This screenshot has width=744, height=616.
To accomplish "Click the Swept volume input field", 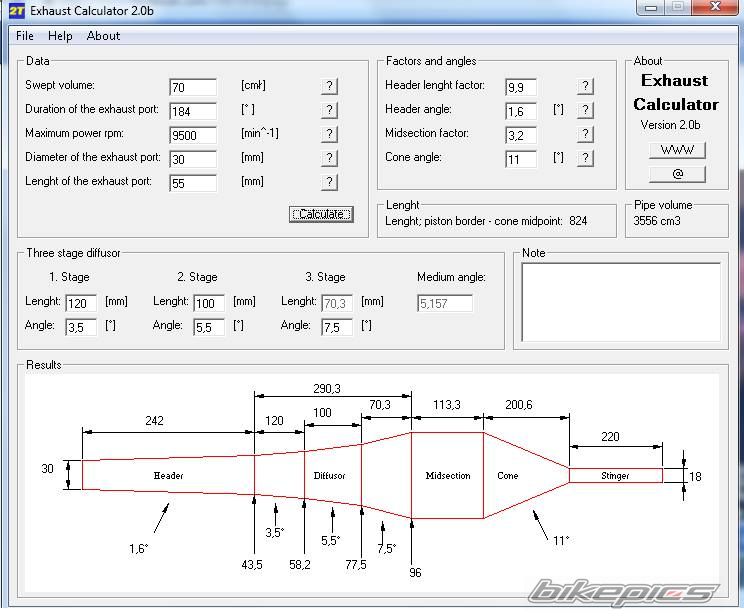I will (193, 87).
